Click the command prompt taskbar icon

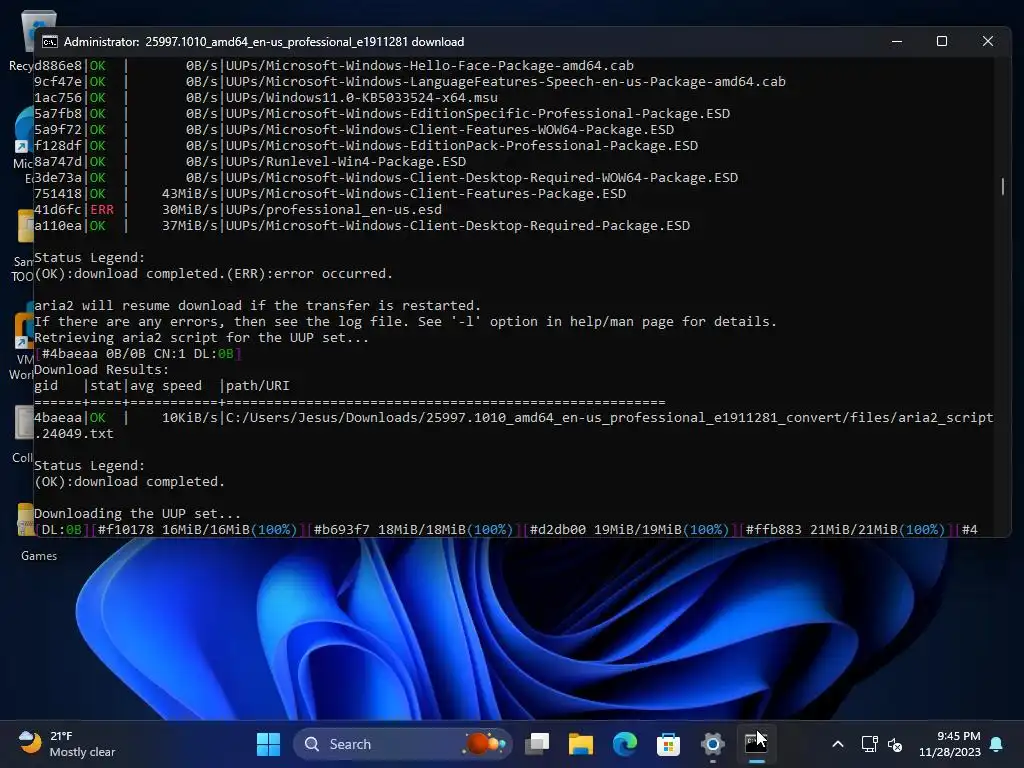coord(756,744)
